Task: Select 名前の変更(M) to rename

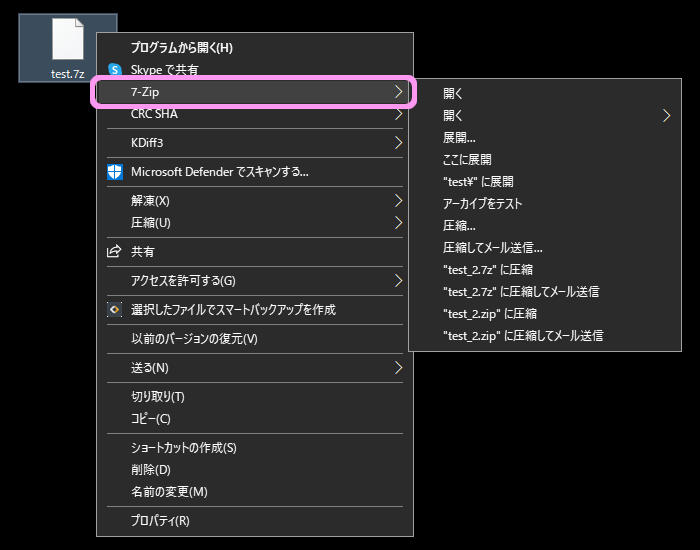Action: coord(254,492)
